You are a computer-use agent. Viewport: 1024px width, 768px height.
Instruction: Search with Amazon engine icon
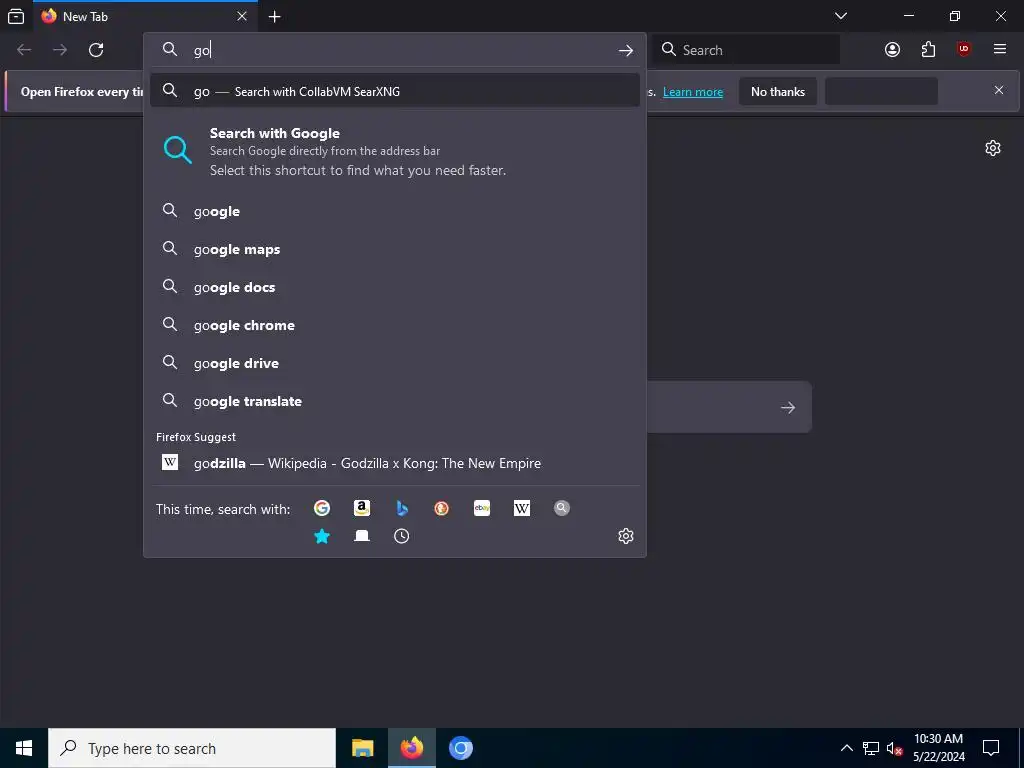(362, 508)
